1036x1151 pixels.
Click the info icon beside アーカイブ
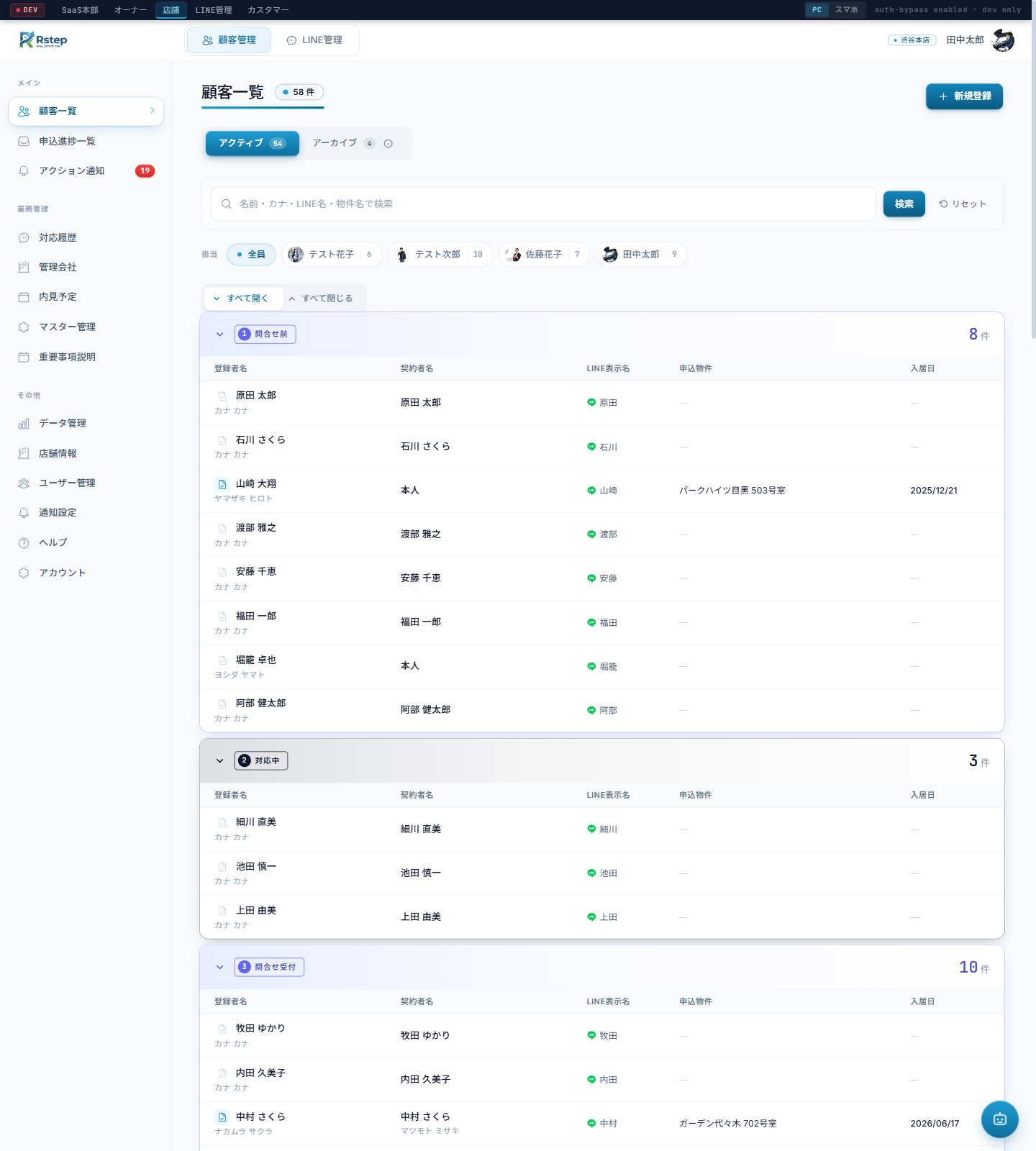click(x=388, y=144)
